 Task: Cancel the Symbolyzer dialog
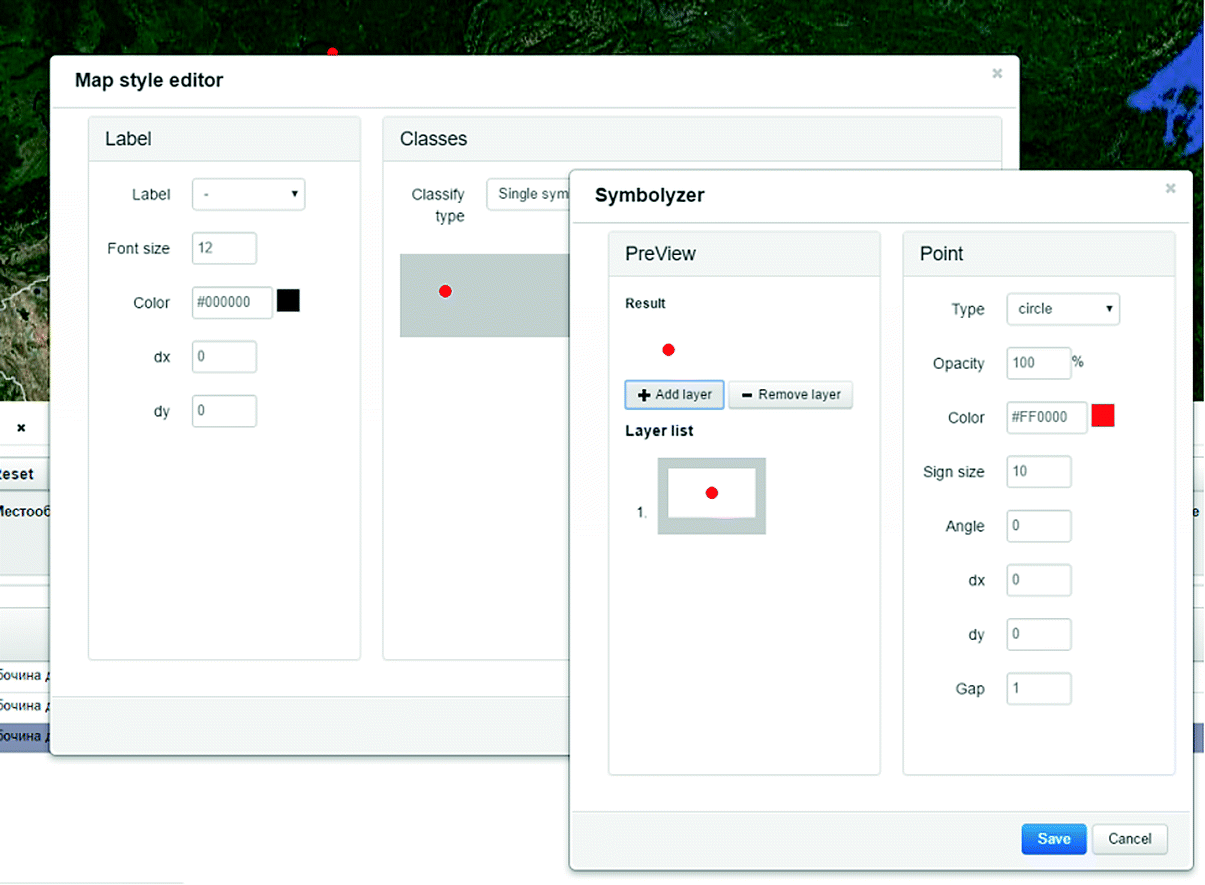1129,839
